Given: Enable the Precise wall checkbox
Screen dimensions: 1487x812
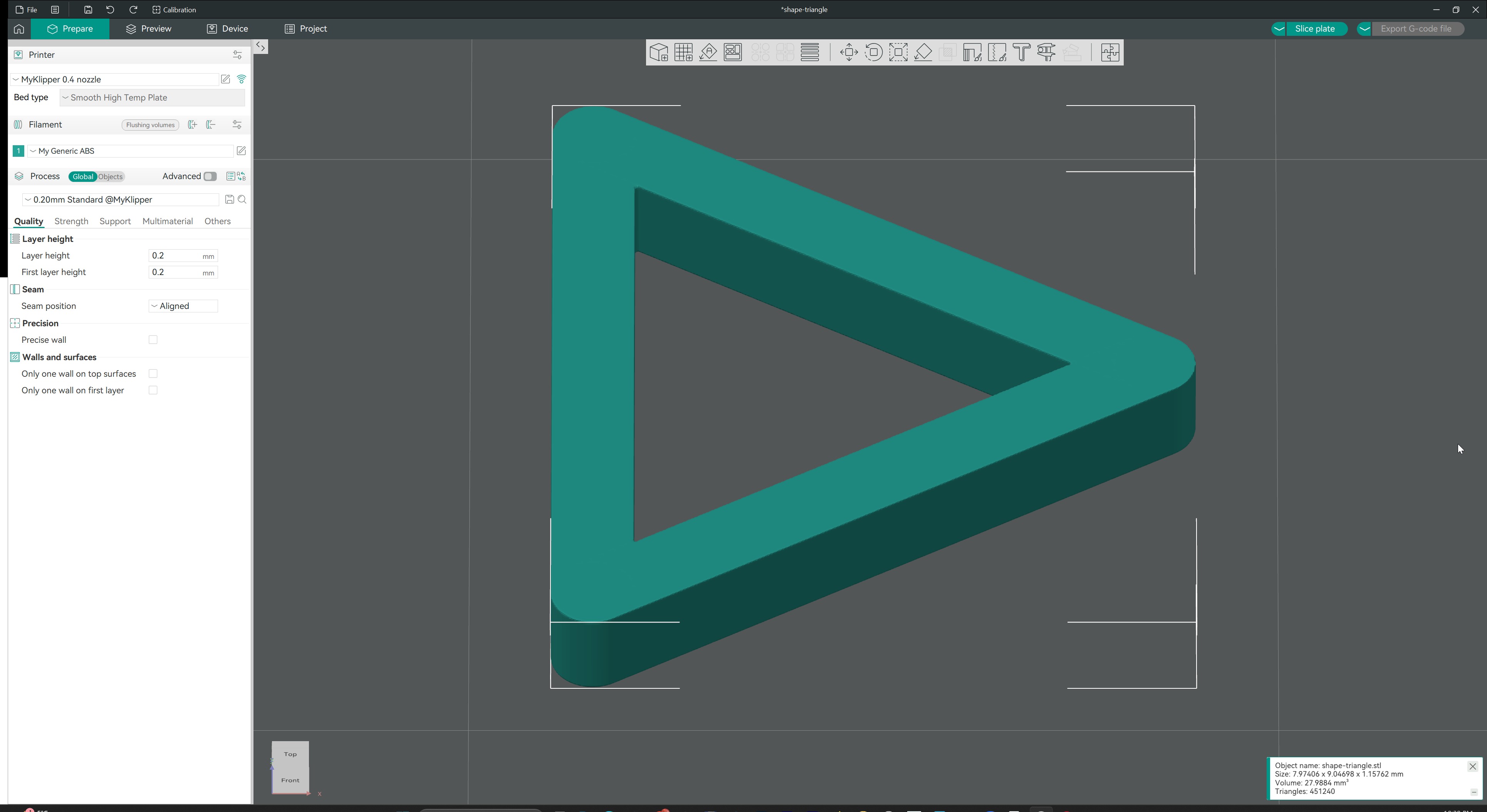Looking at the screenshot, I should (x=153, y=340).
